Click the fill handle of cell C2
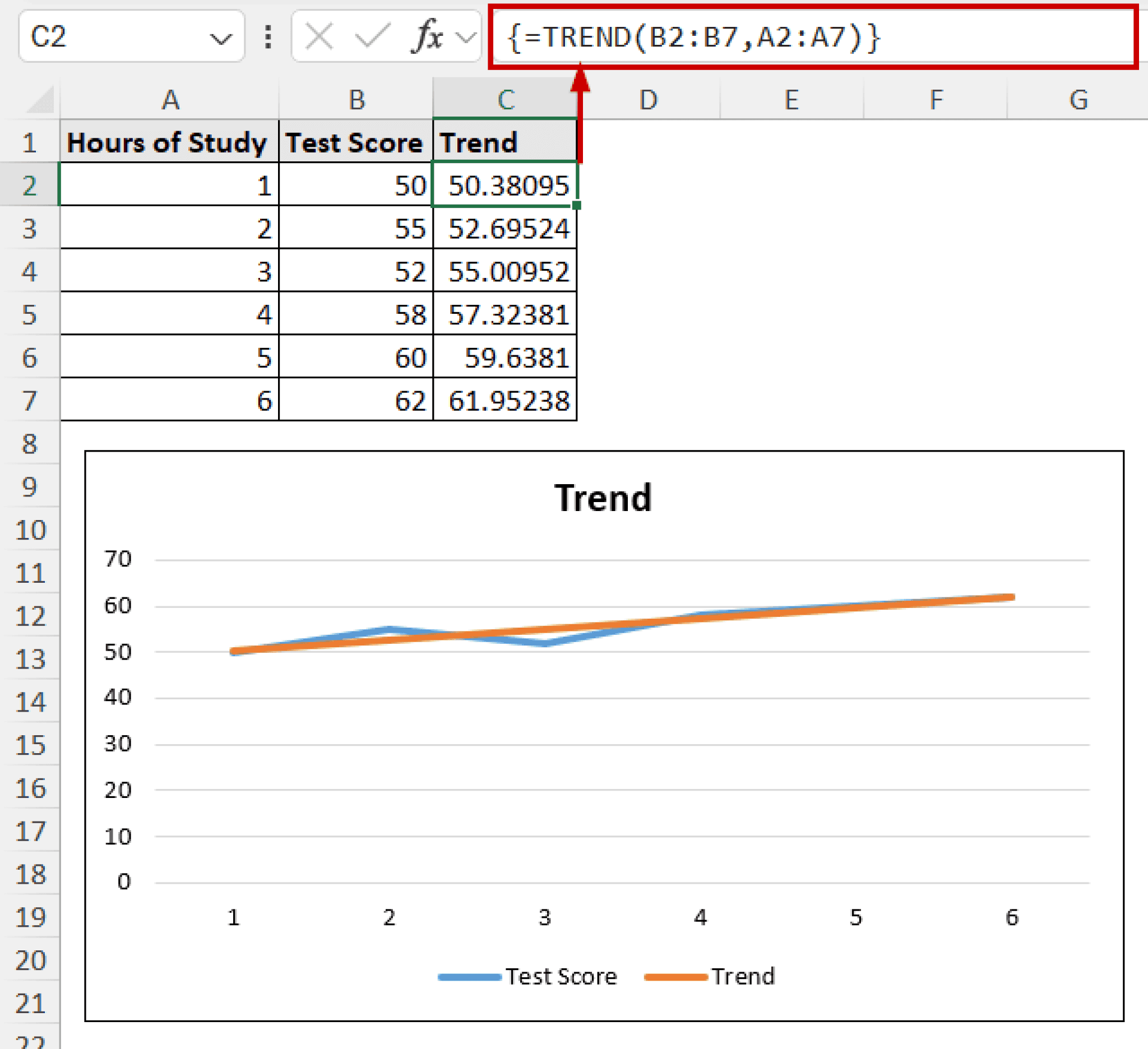This screenshot has height=1049, width=1148. click(x=576, y=205)
